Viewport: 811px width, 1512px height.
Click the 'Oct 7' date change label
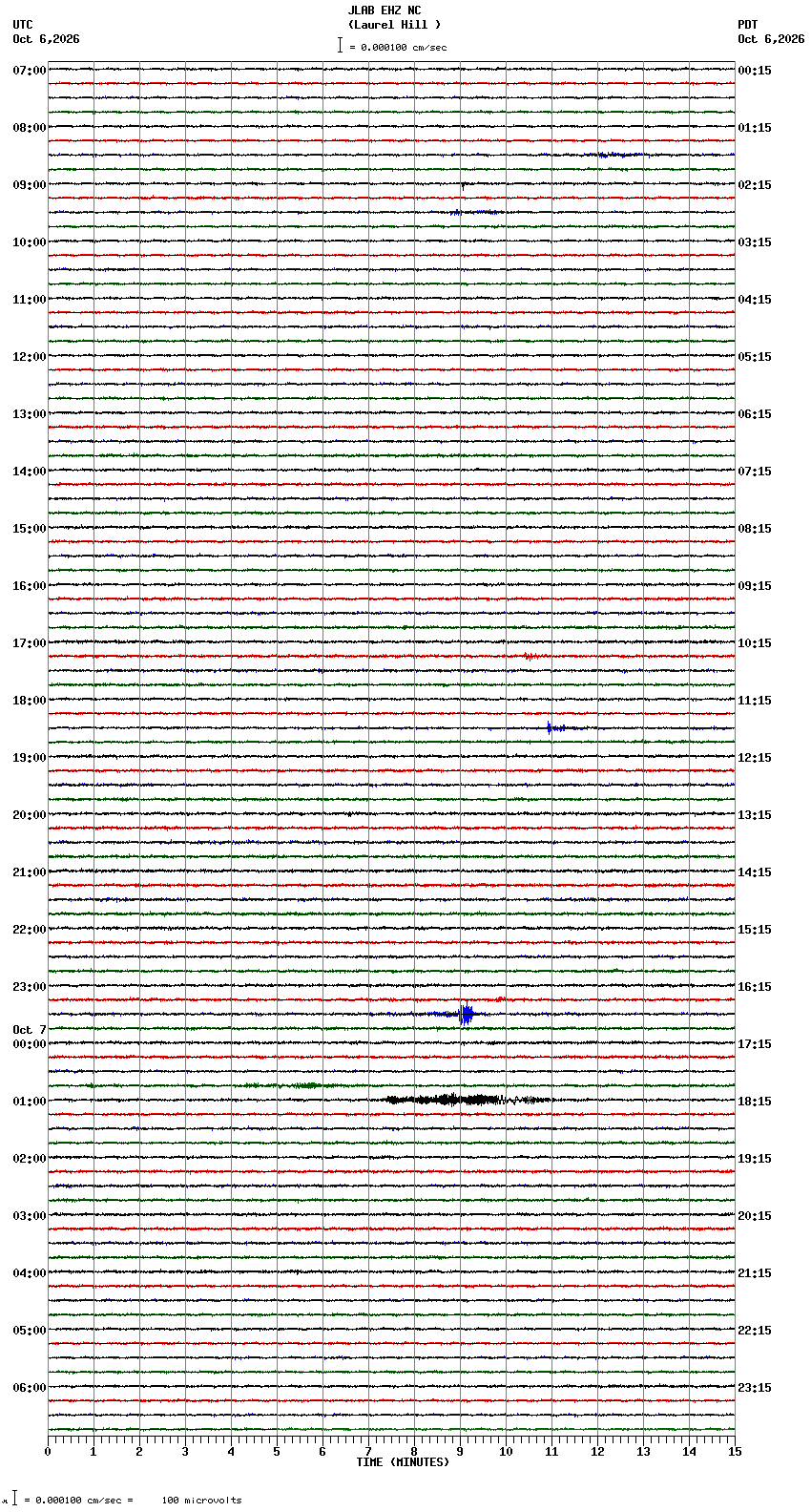pos(29,1030)
